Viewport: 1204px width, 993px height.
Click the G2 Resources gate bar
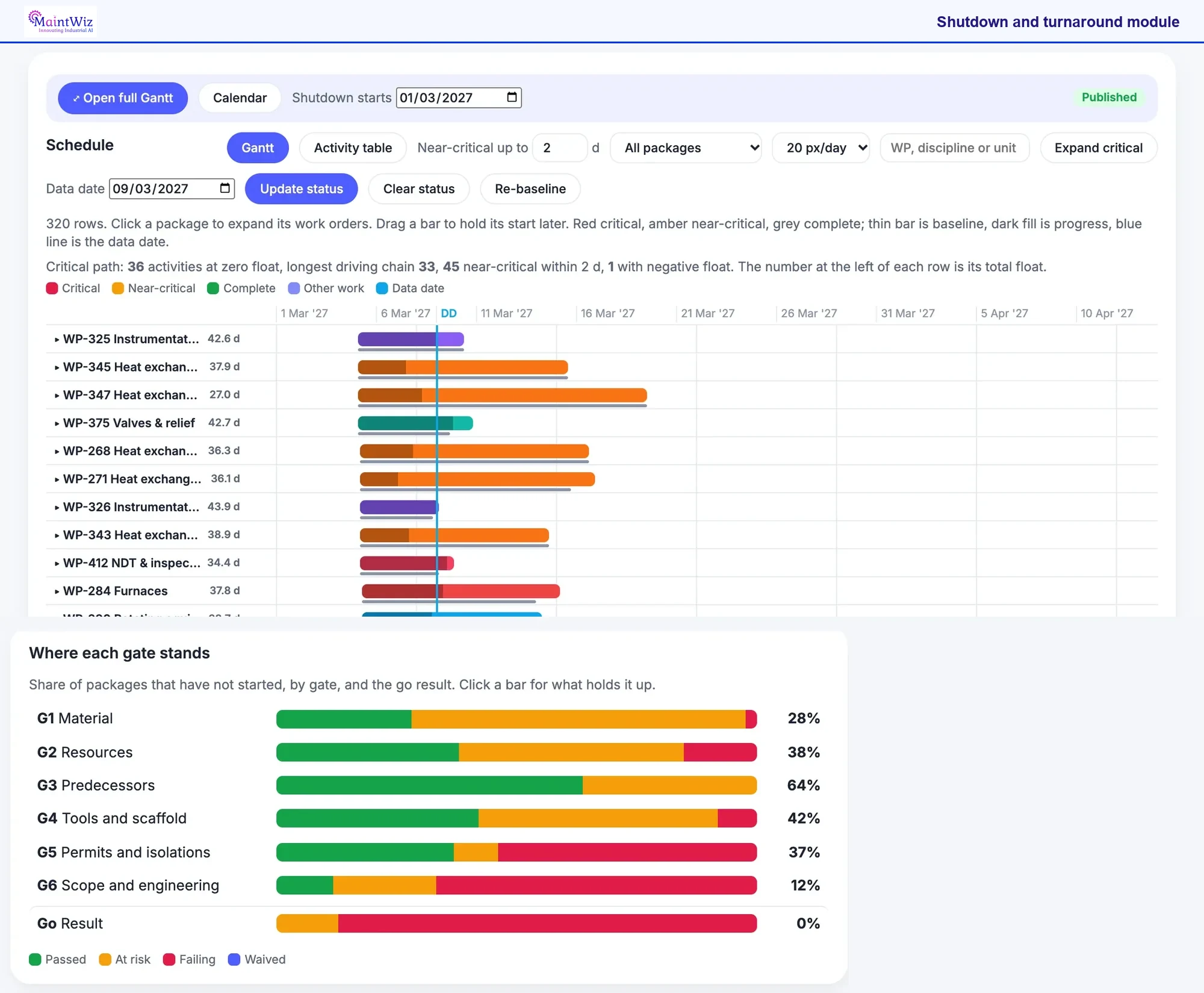[517, 752]
